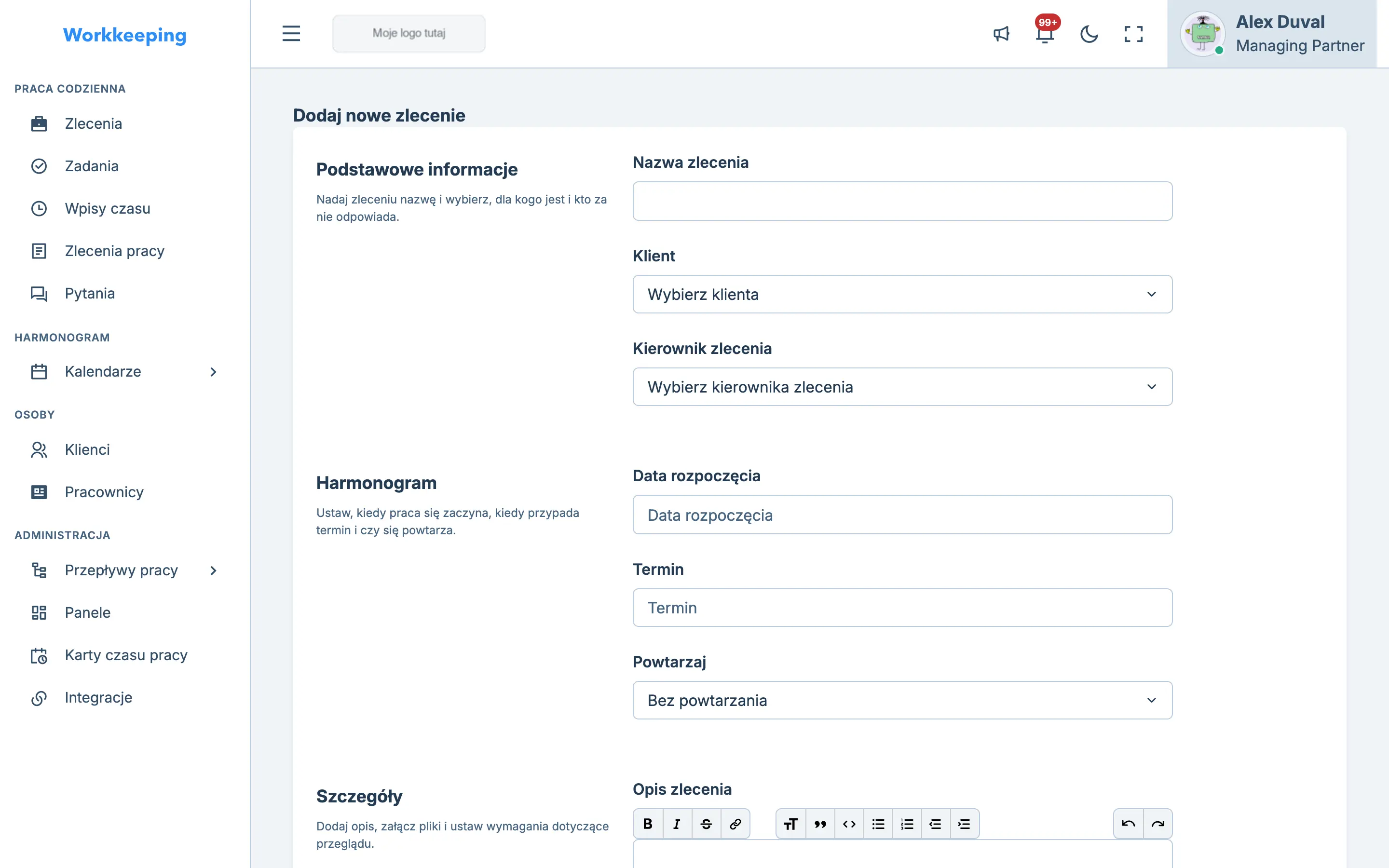Click the Moje logo tutaj placeholder
This screenshot has height=868, width=1389.
click(x=409, y=33)
